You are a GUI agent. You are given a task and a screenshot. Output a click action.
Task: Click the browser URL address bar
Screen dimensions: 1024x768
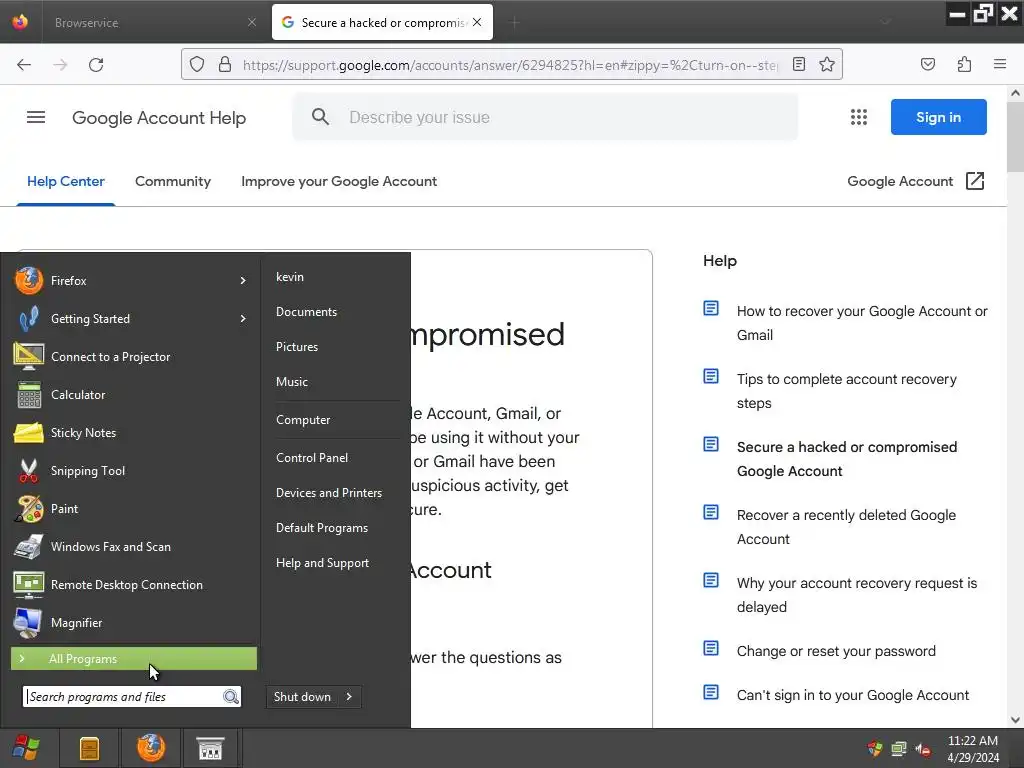509,65
